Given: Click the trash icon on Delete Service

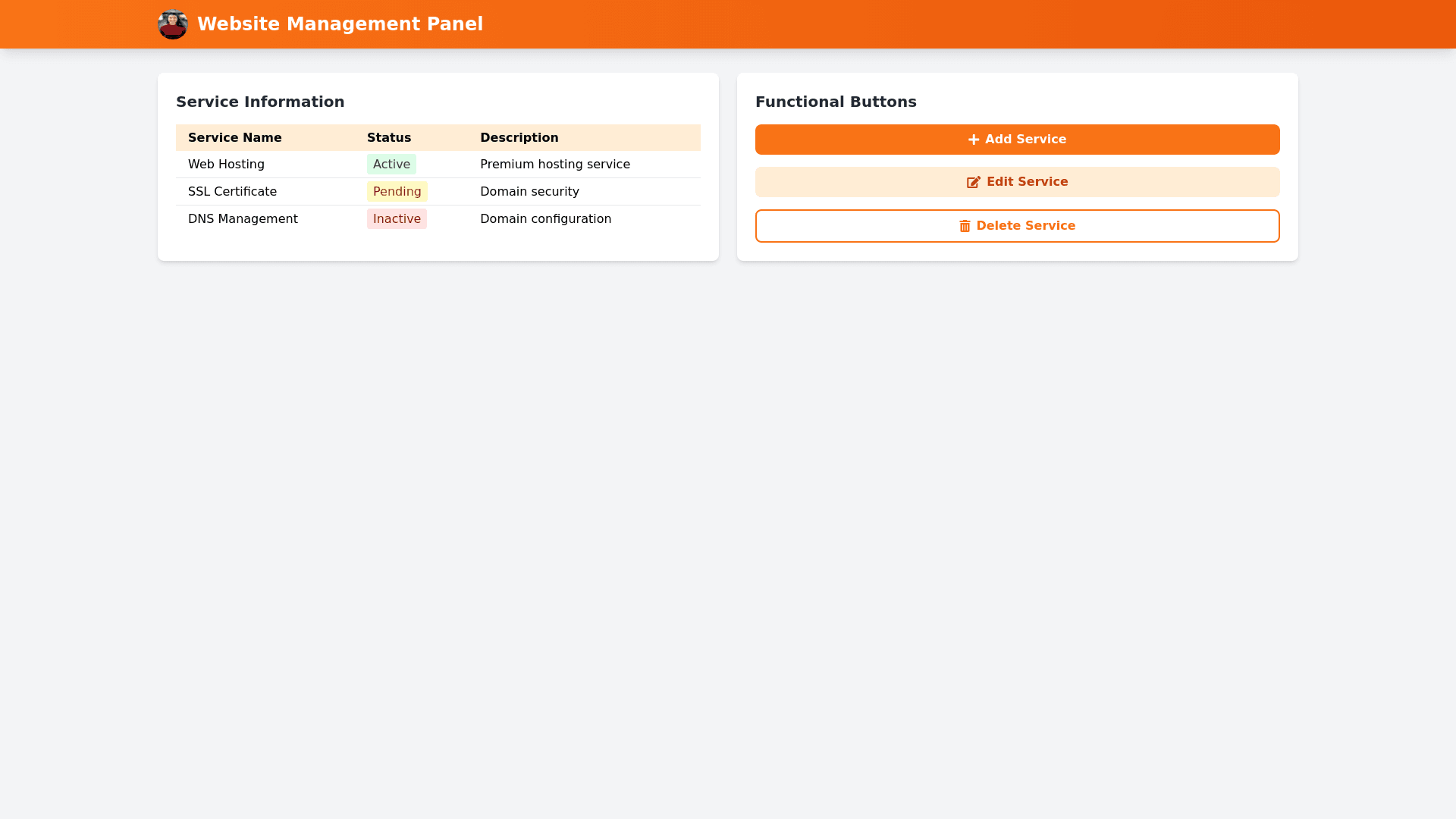Looking at the screenshot, I should point(965,226).
